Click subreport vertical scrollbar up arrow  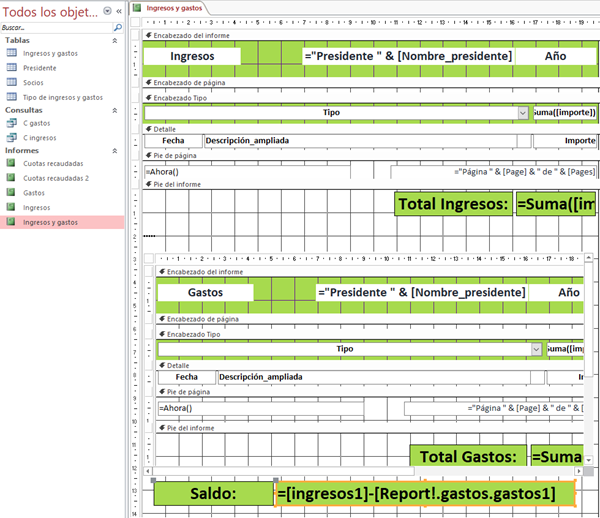pos(589,258)
